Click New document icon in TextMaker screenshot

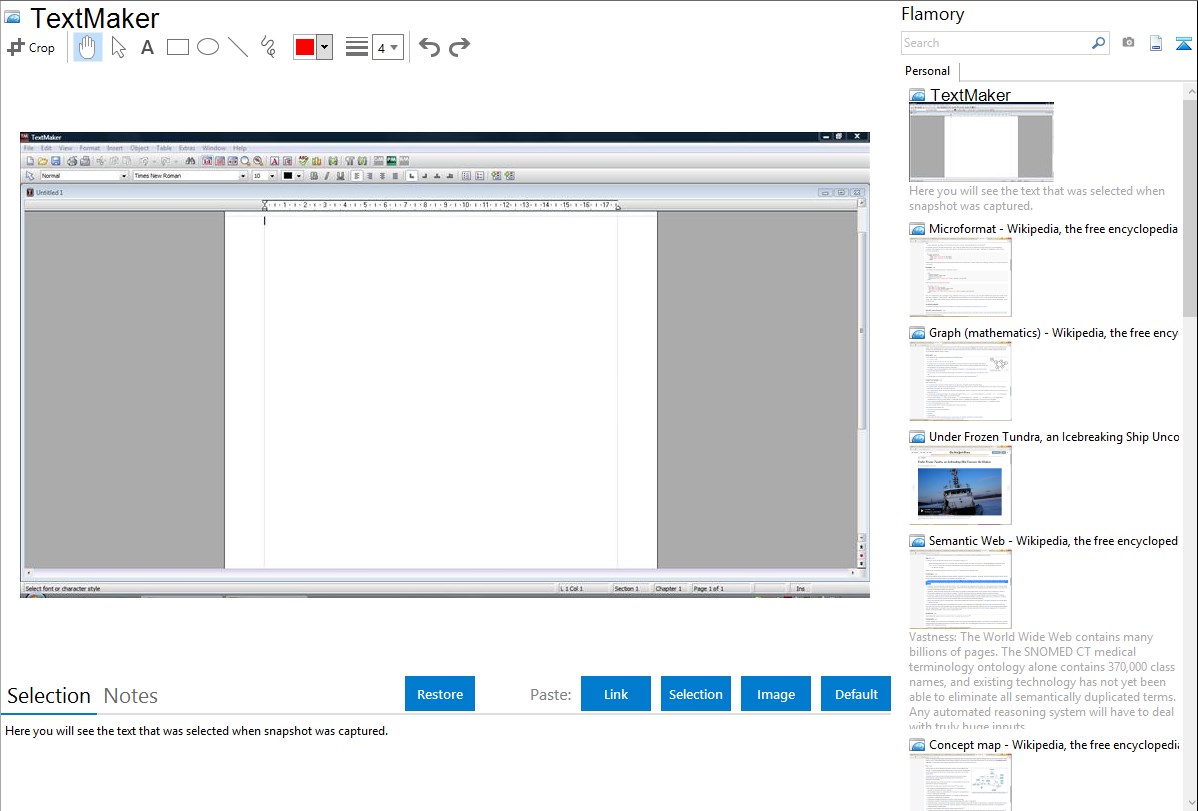pos(31,161)
